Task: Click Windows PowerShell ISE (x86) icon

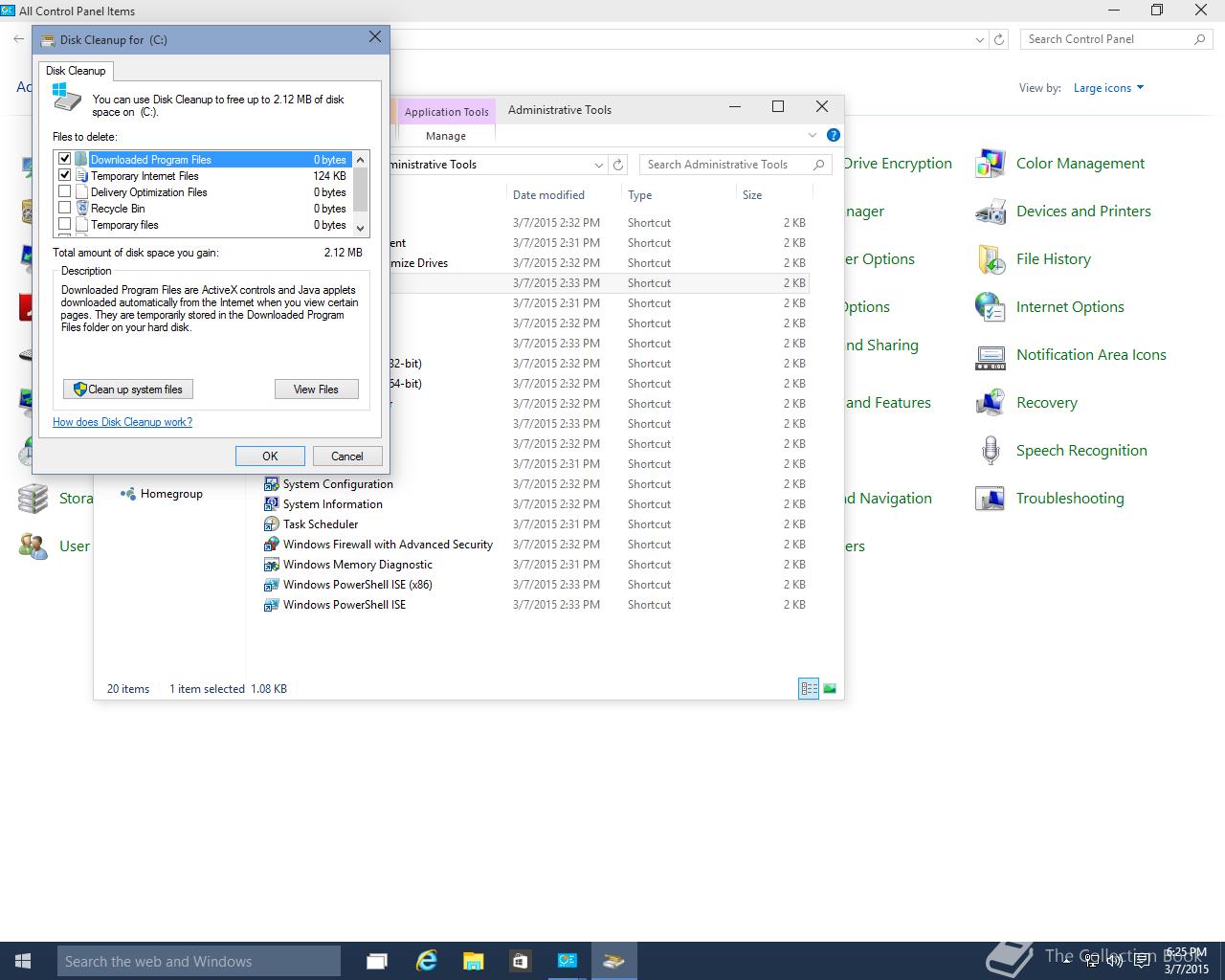Action: tap(272, 585)
